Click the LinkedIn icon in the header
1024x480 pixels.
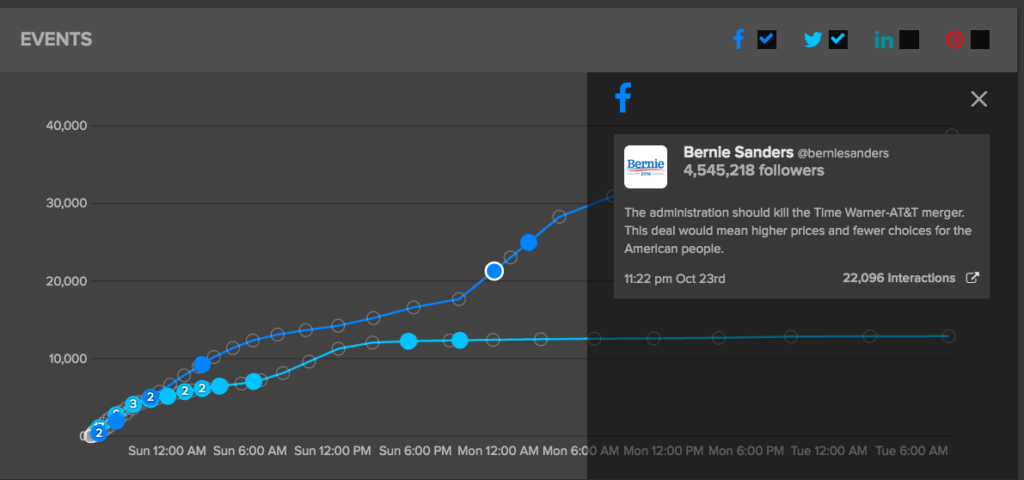[x=884, y=40]
